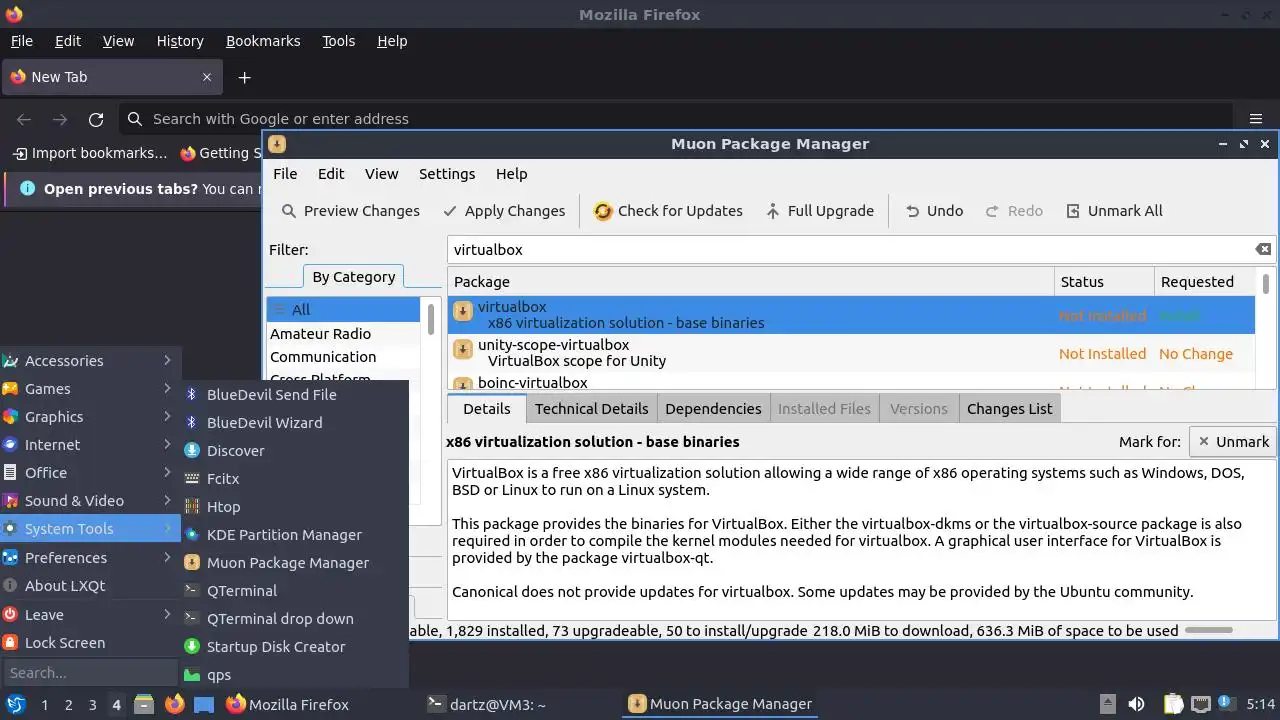Image resolution: width=1280 pixels, height=720 pixels.
Task: Expand the Graphics submenu
Action: 90,417
